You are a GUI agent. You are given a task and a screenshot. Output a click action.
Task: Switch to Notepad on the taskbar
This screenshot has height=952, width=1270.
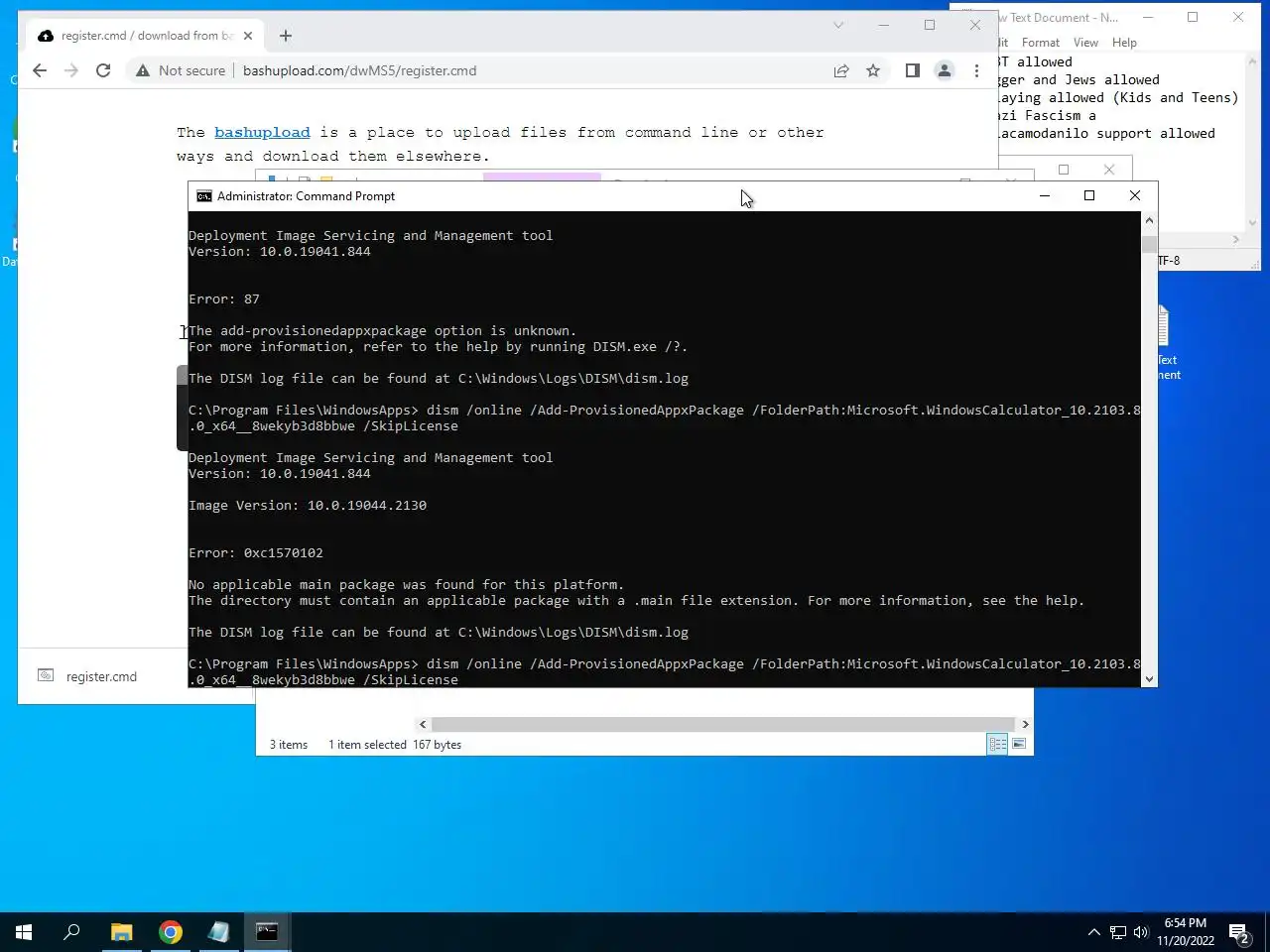point(218,932)
